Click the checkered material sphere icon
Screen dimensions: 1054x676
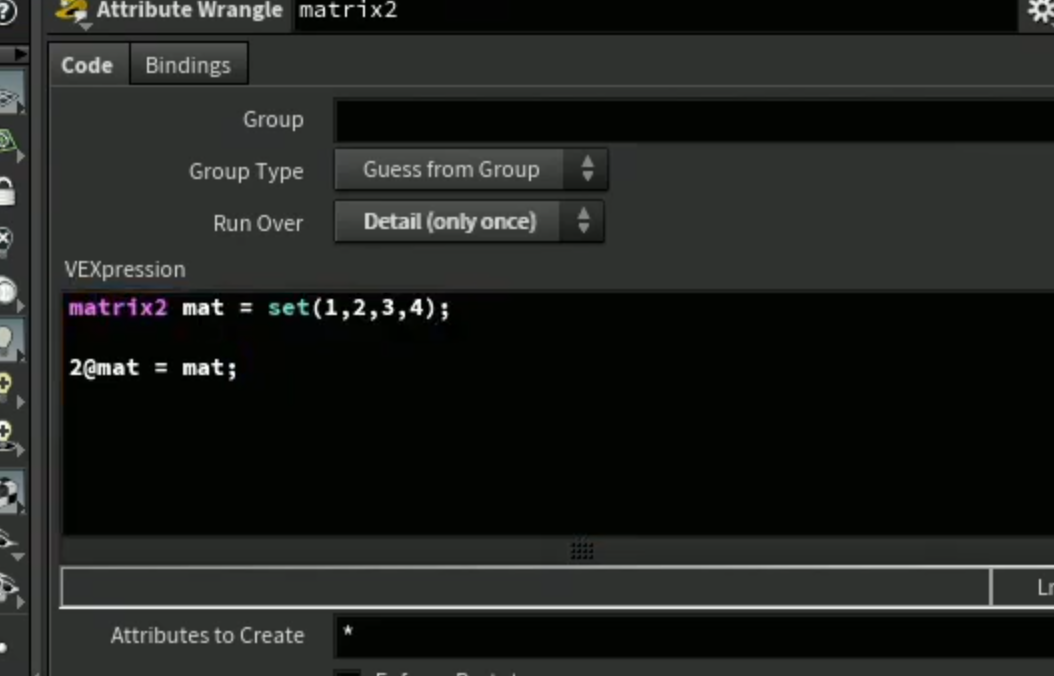(x=10, y=494)
